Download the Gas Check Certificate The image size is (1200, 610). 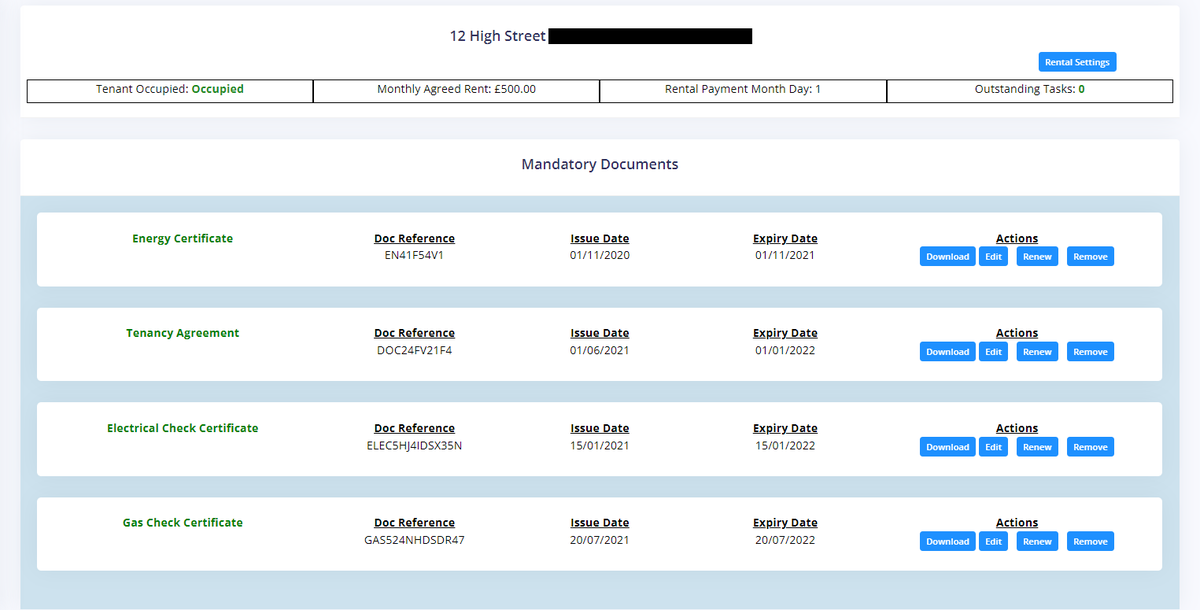pos(947,541)
